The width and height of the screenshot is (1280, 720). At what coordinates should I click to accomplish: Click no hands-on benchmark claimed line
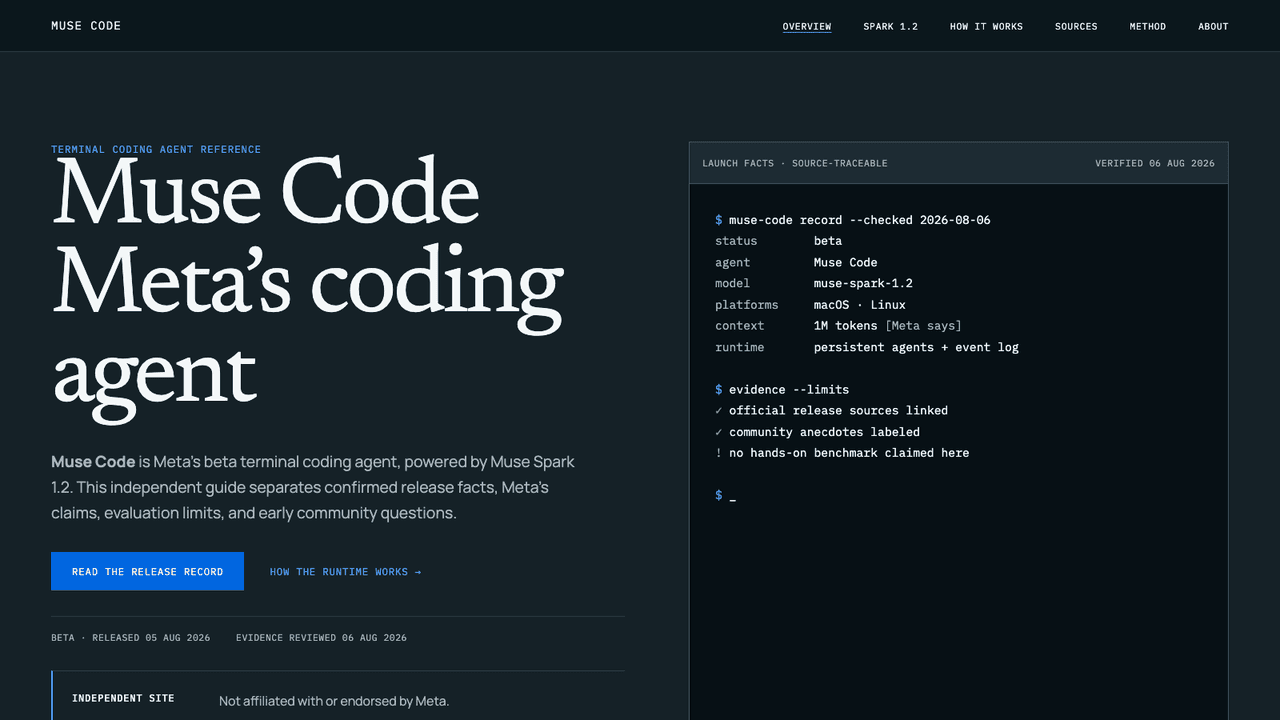point(842,453)
